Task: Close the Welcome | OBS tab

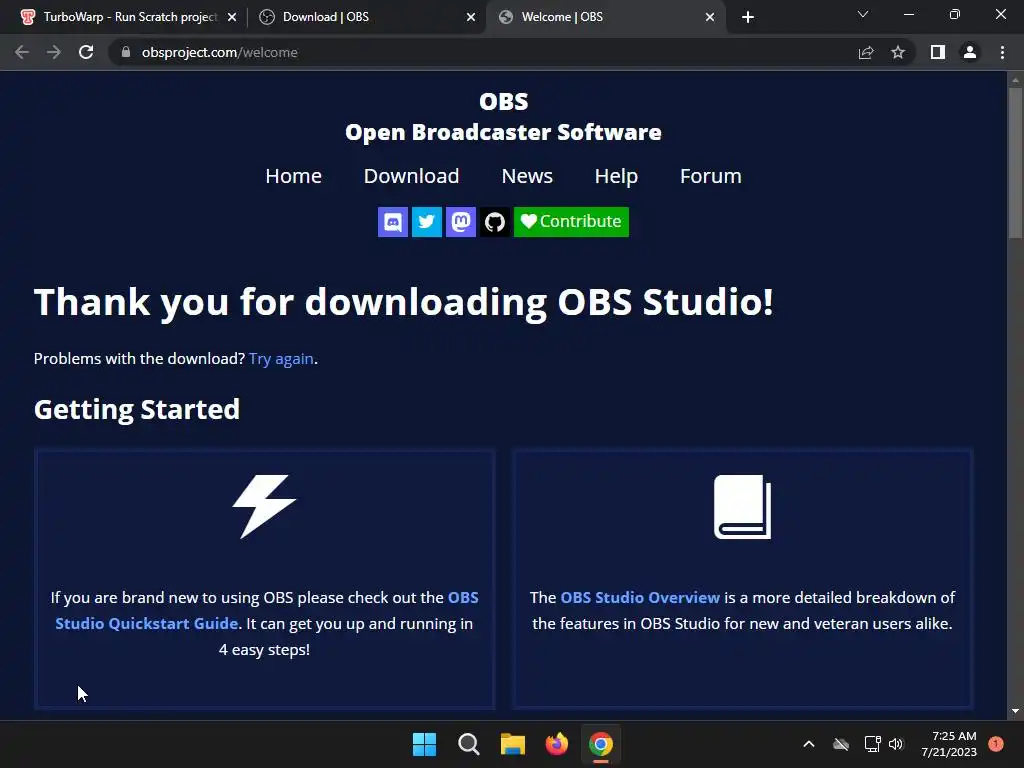Action: pyautogui.click(x=710, y=17)
